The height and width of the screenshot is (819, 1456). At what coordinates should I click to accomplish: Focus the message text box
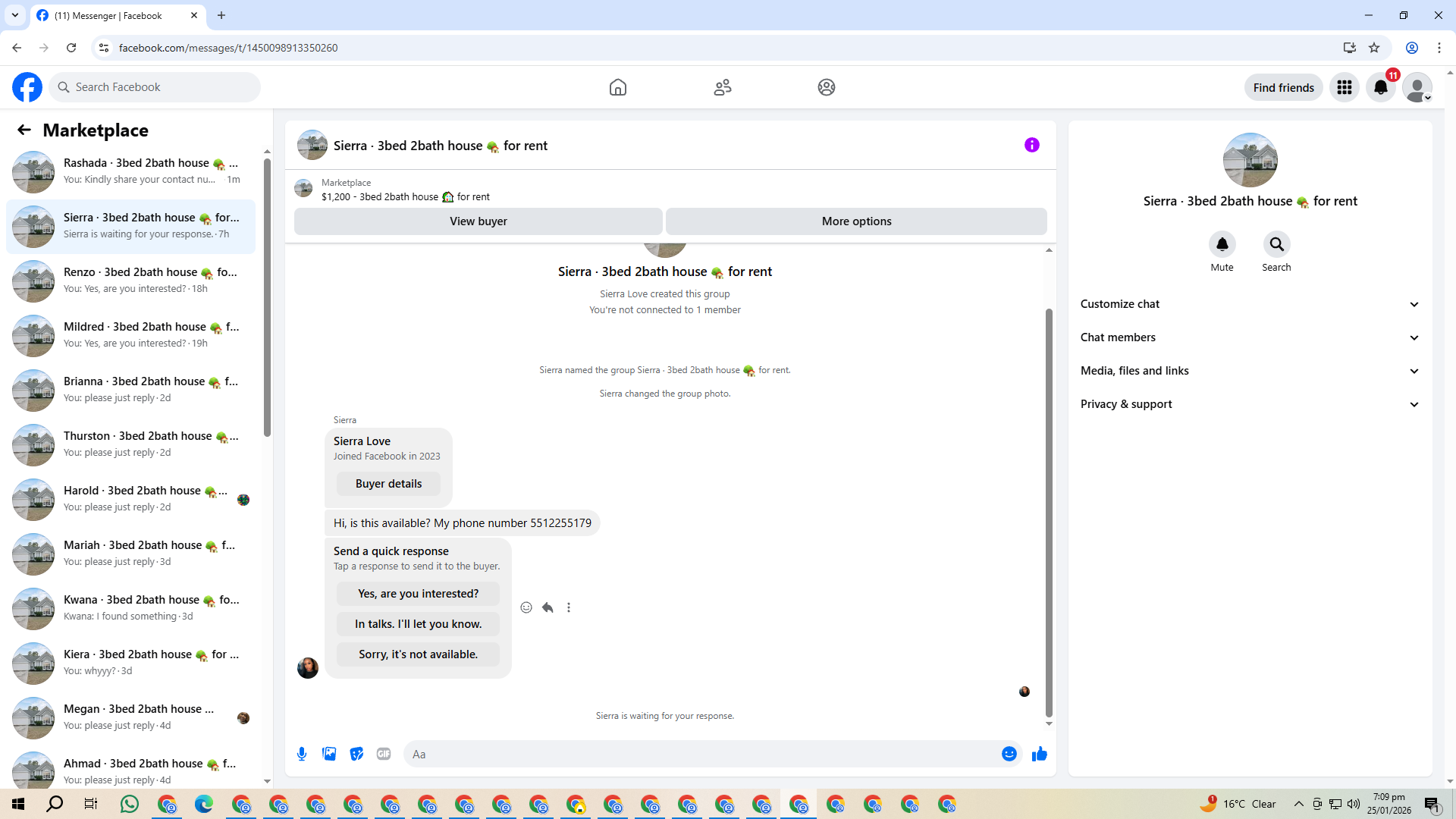pos(702,754)
